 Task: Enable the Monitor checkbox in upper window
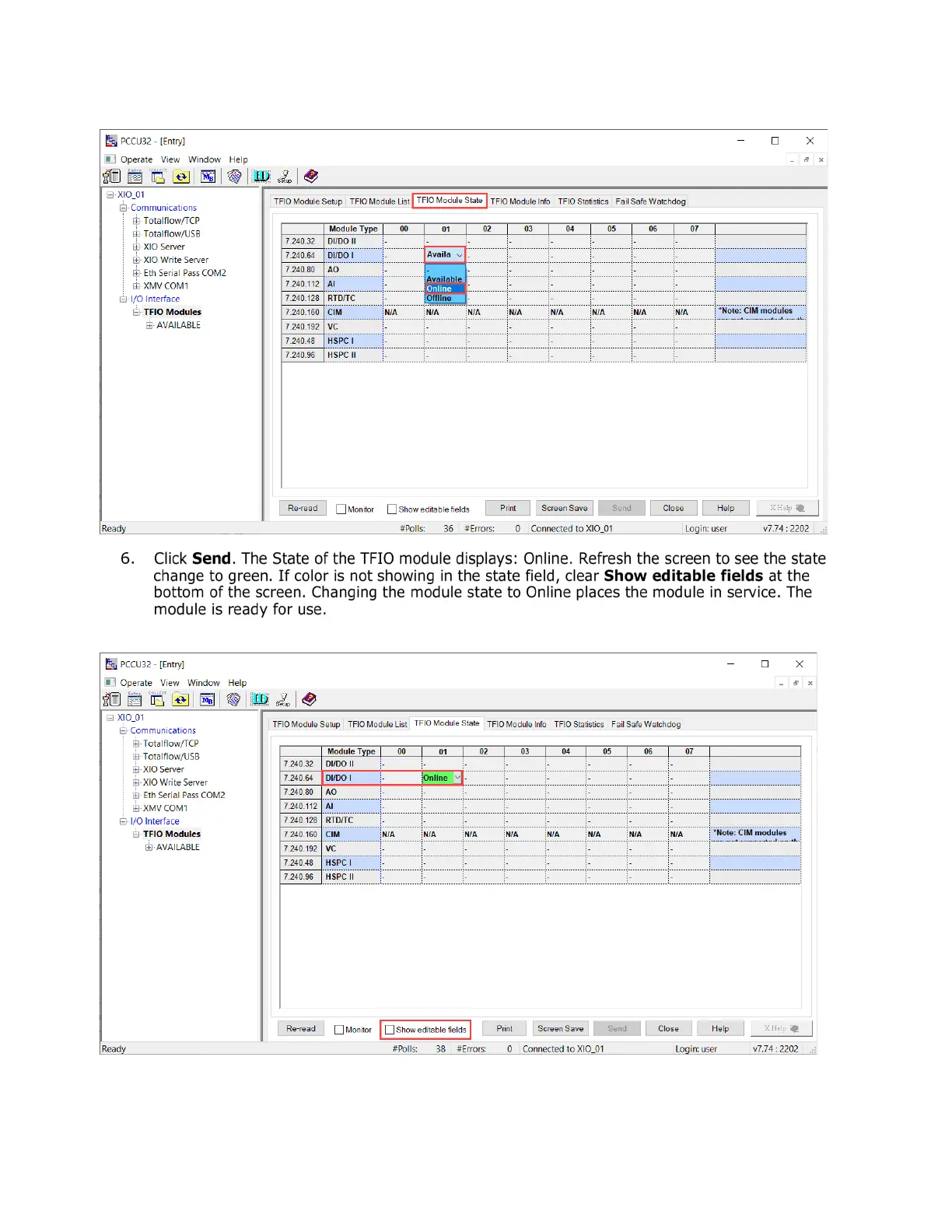coord(341,509)
